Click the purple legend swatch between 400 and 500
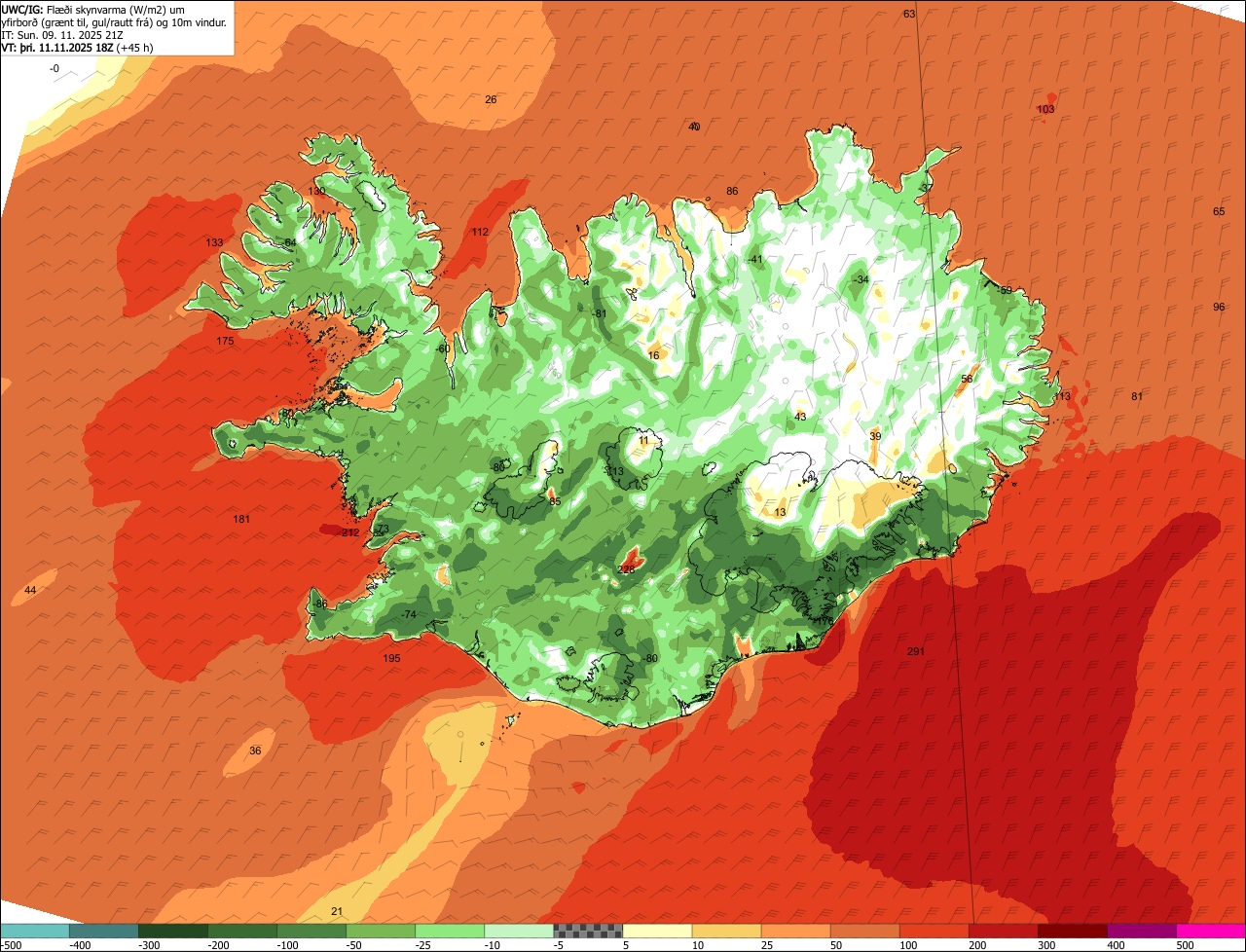This screenshot has height=952, width=1246. click(x=1142, y=931)
